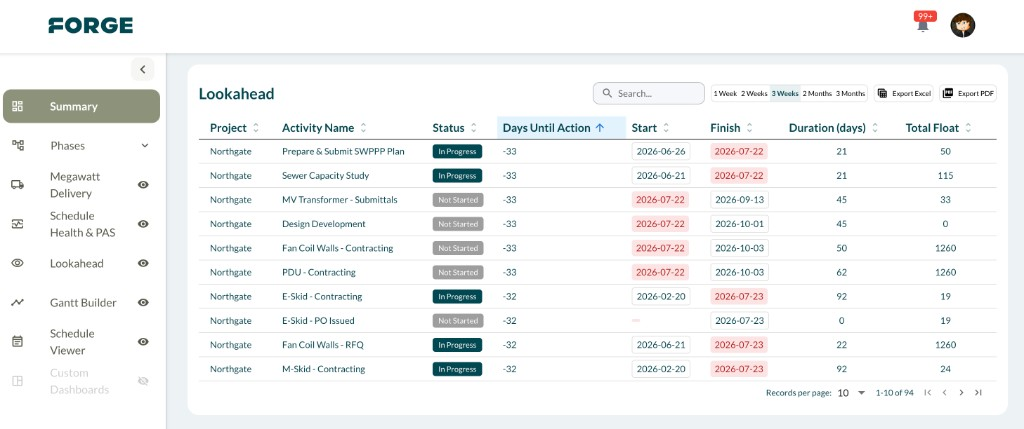
Task: Sort table by Total Float column
Action: [x=938, y=128]
